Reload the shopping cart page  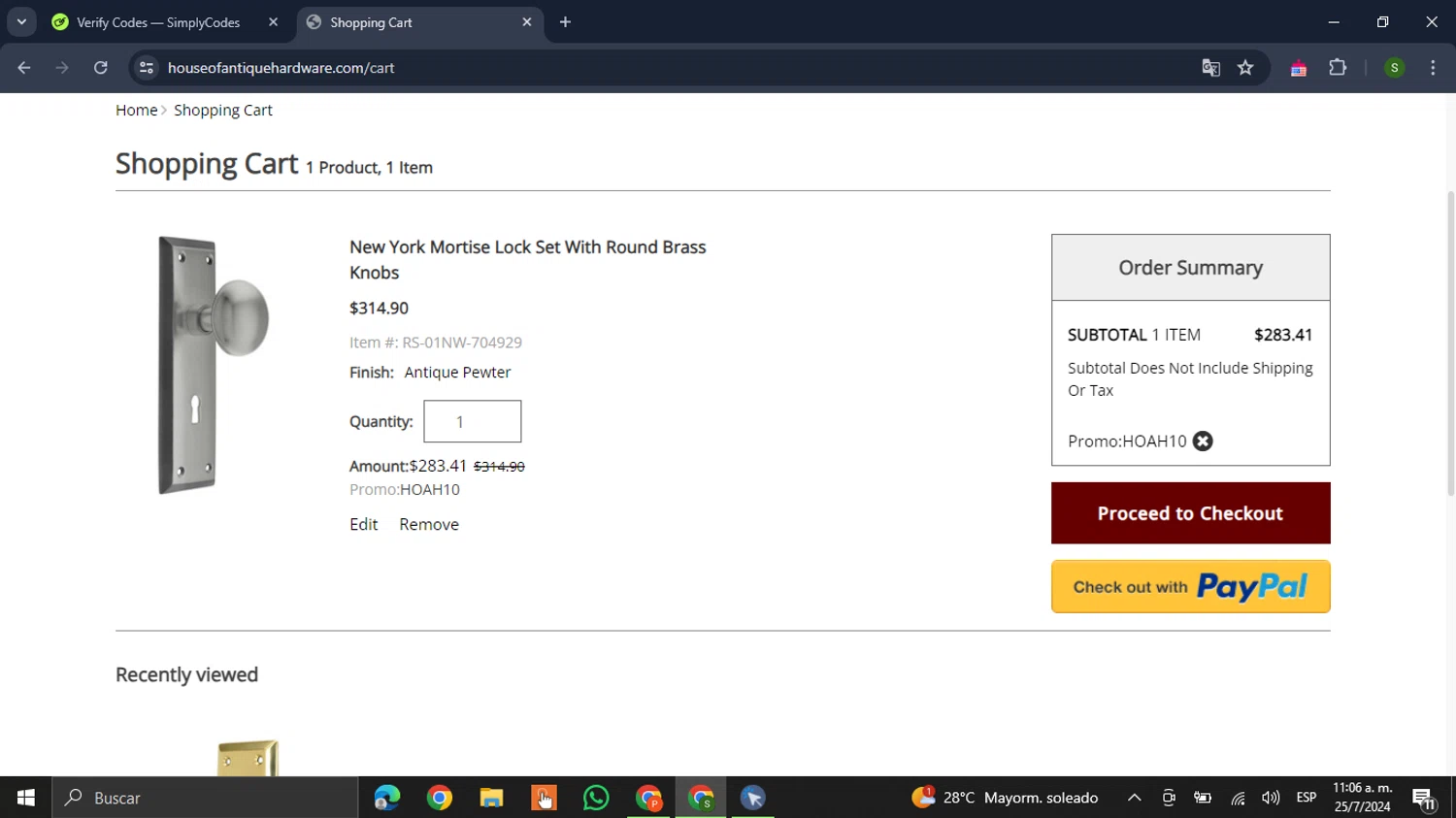(101, 68)
